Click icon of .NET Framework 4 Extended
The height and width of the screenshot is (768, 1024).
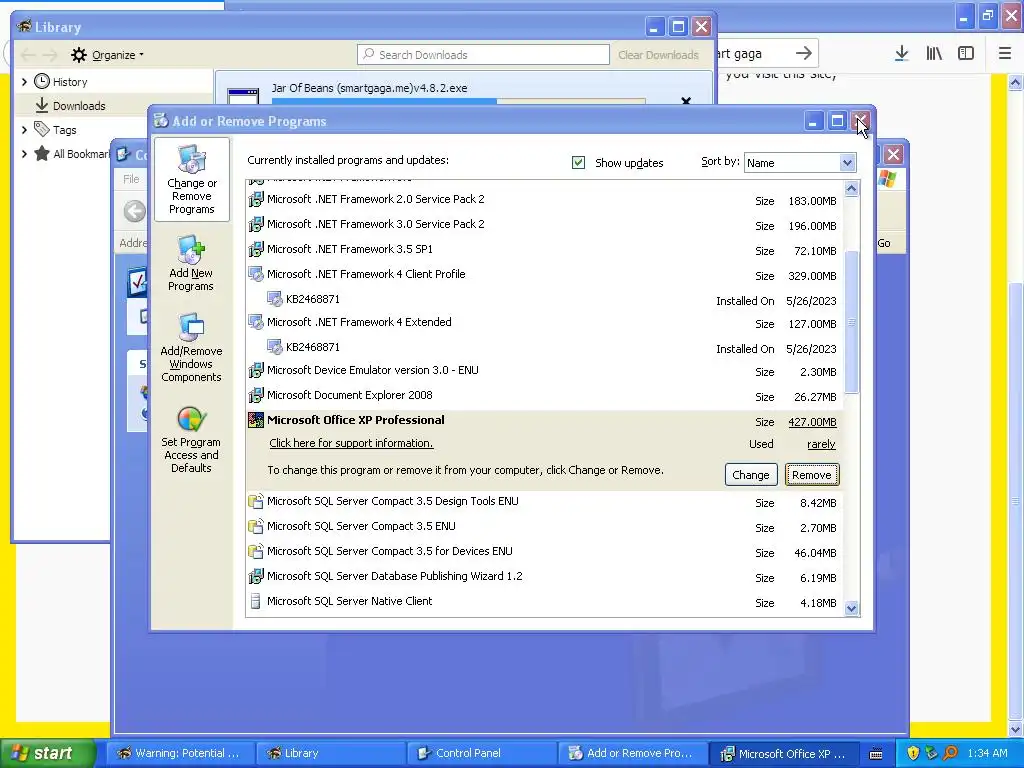click(x=256, y=323)
